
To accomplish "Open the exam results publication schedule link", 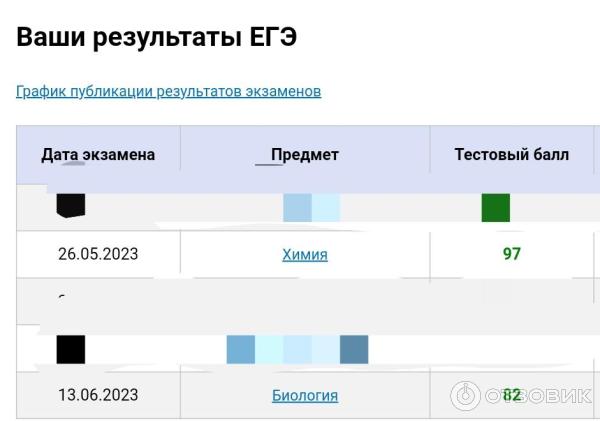I will tap(168, 91).
